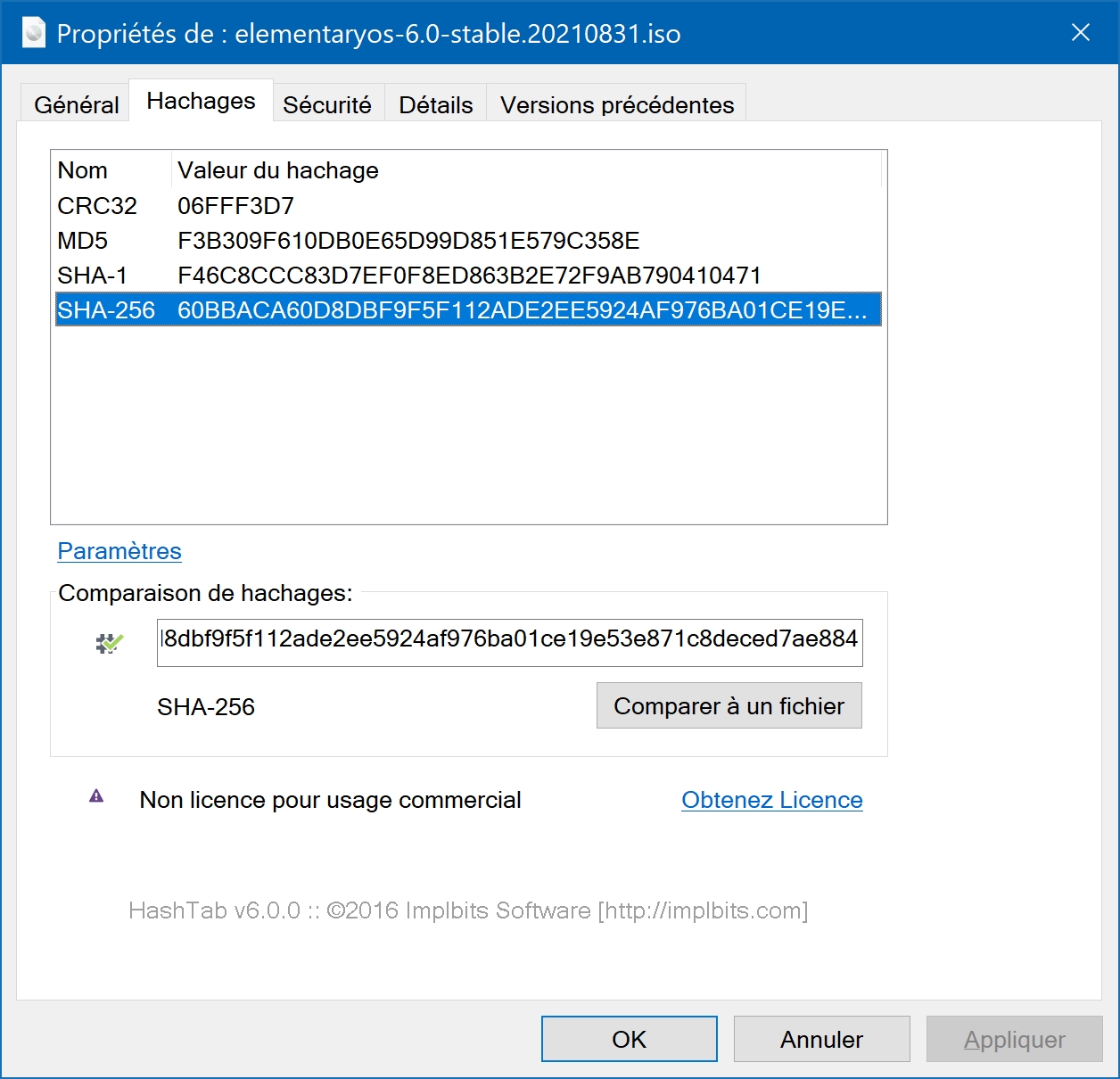Select the SHA-1 hash row
The image size is (1120, 1079).
(468, 276)
